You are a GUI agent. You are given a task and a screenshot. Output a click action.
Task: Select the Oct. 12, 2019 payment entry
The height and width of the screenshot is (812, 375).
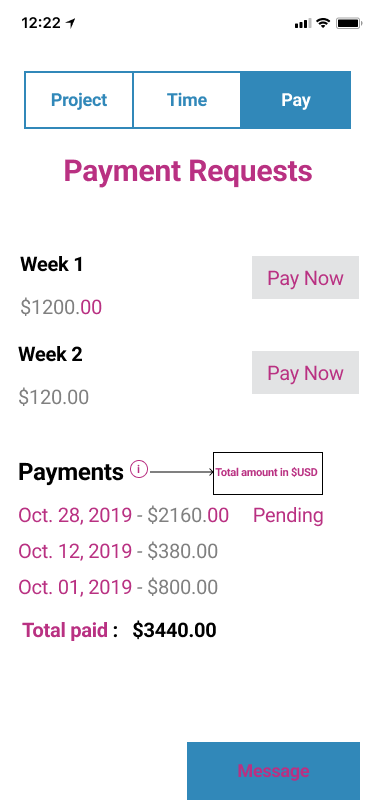[x=118, y=552]
